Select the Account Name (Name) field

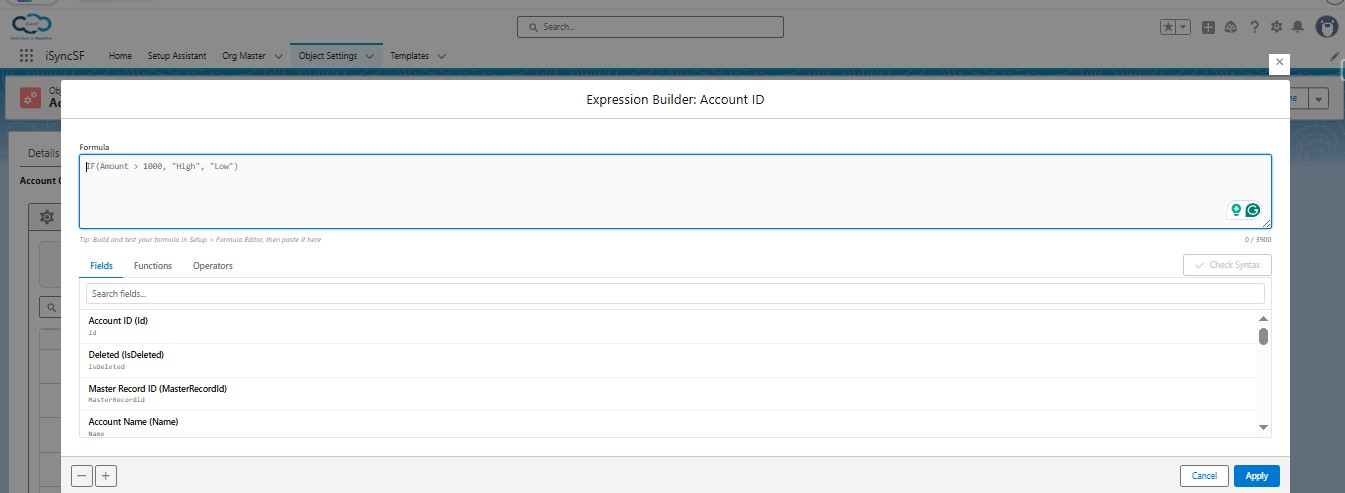pyautogui.click(x=667, y=425)
